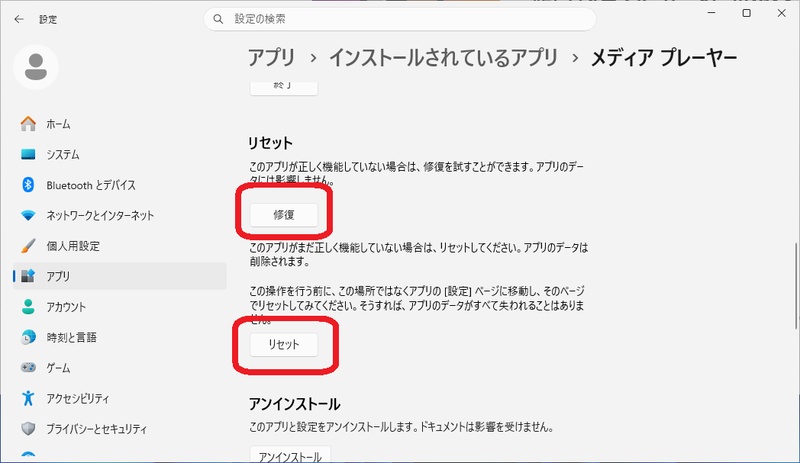Select アプリ in the sidebar
This screenshot has height=463, width=800.
(x=119, y=276)
